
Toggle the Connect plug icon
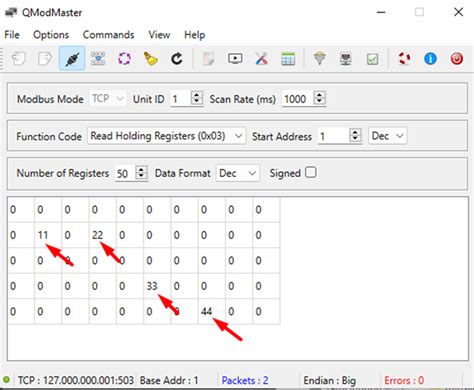pos(72,59)
